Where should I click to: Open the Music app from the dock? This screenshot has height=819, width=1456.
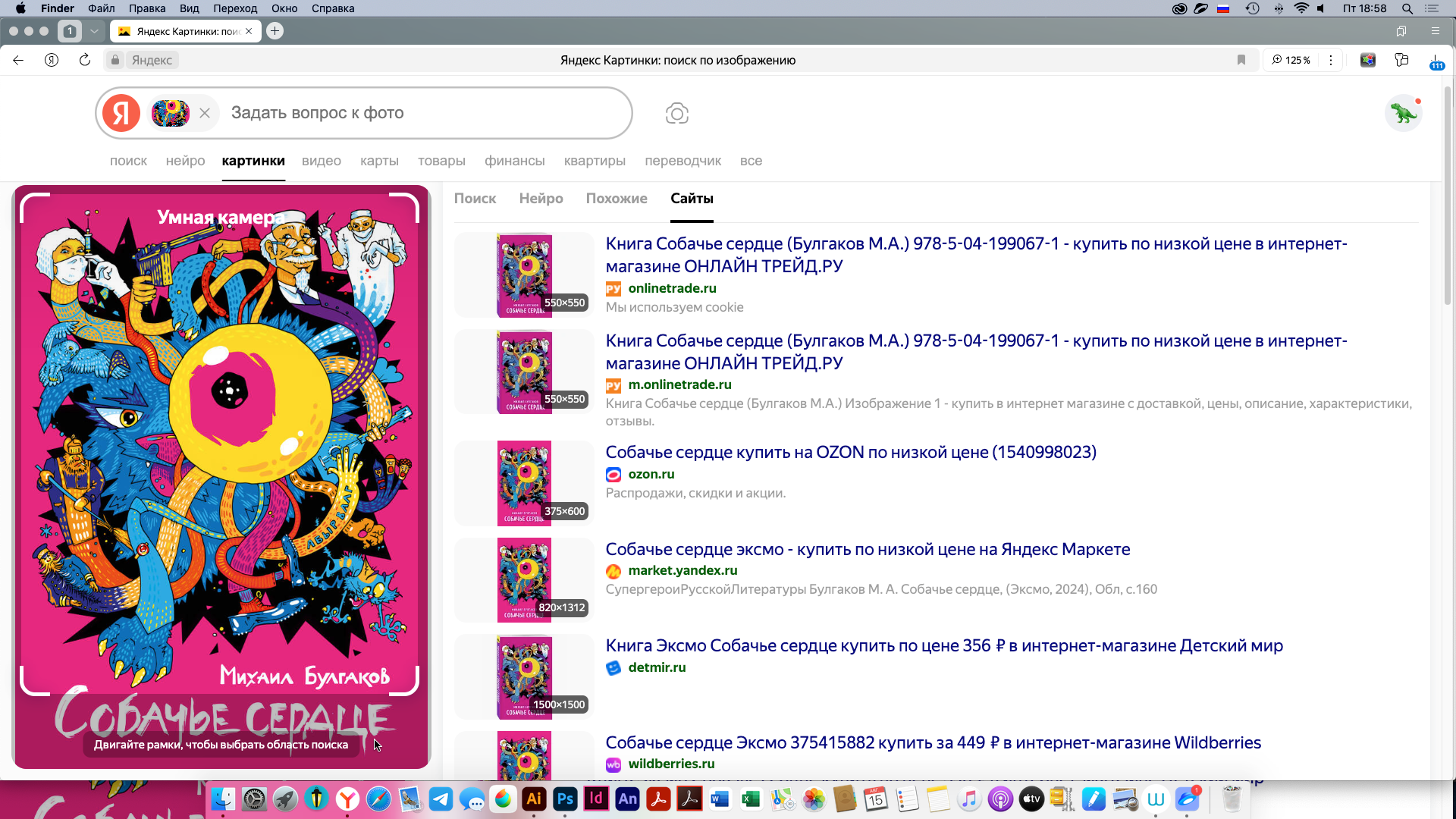tap(968, 799)
